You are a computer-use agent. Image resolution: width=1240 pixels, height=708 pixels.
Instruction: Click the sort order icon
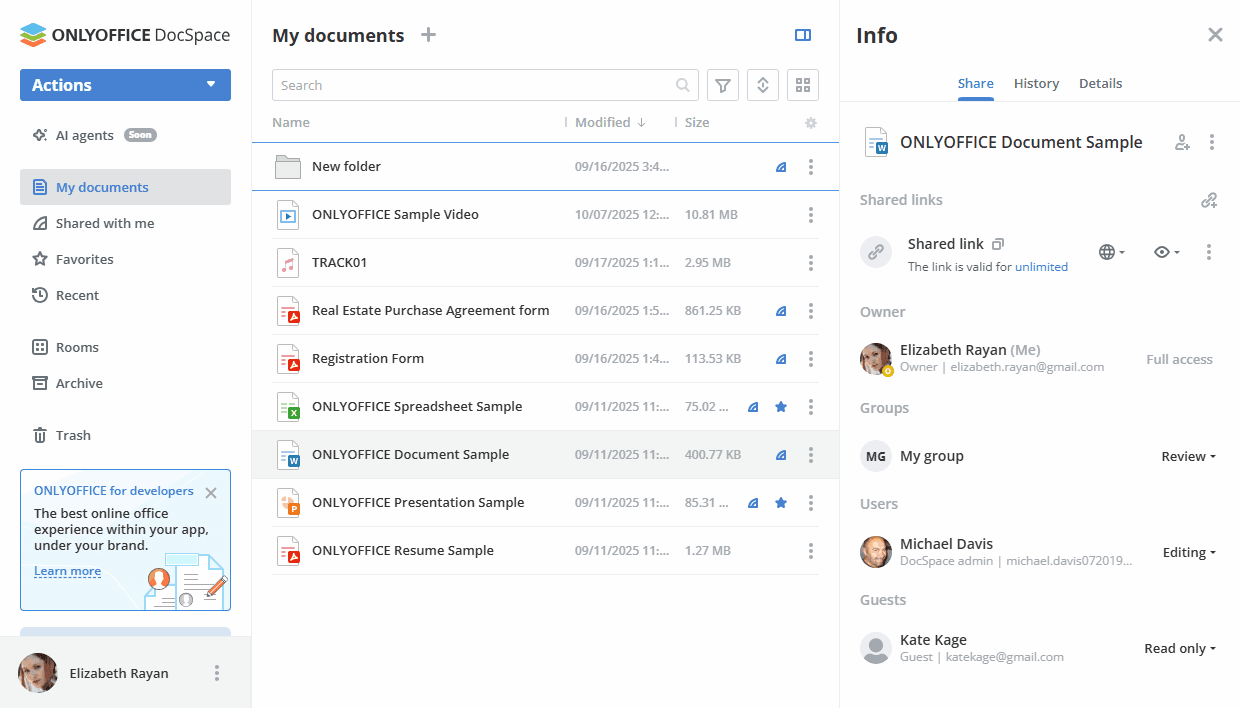coord(763,85)
